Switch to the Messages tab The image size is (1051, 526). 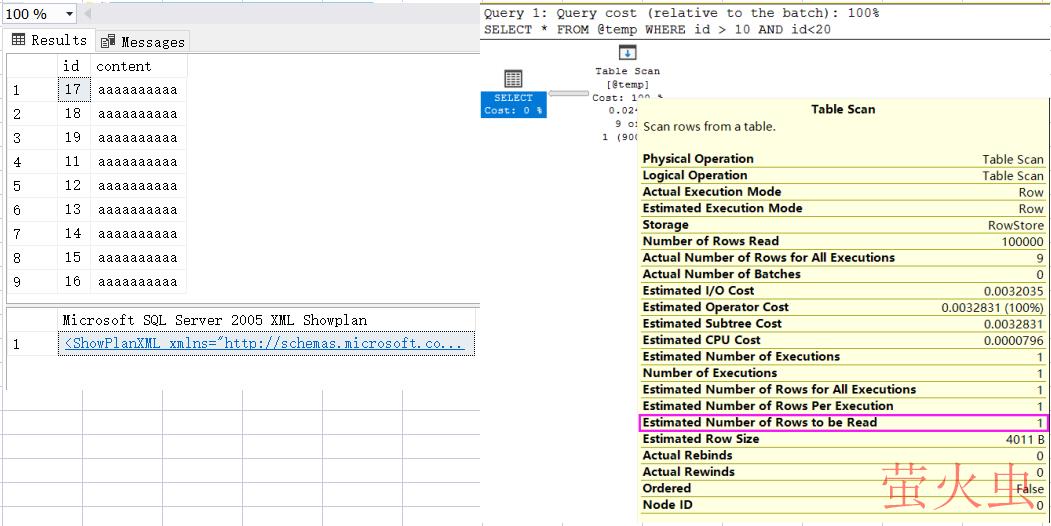(x=143, y=42)
